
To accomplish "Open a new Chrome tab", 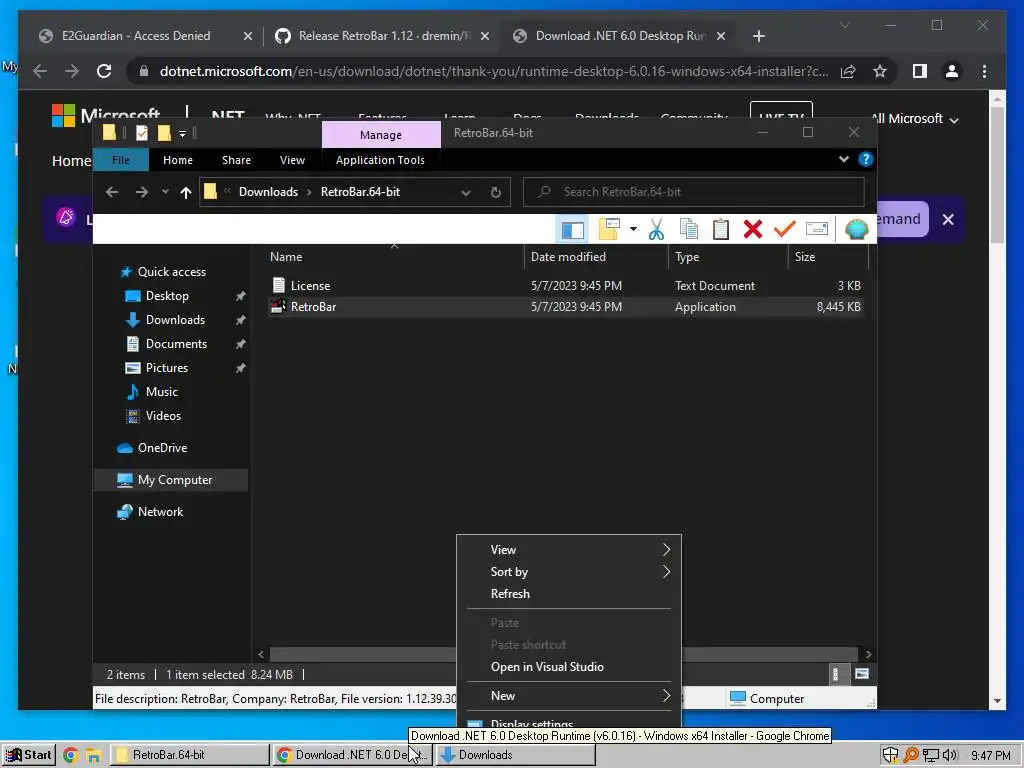I will point(758,36).
